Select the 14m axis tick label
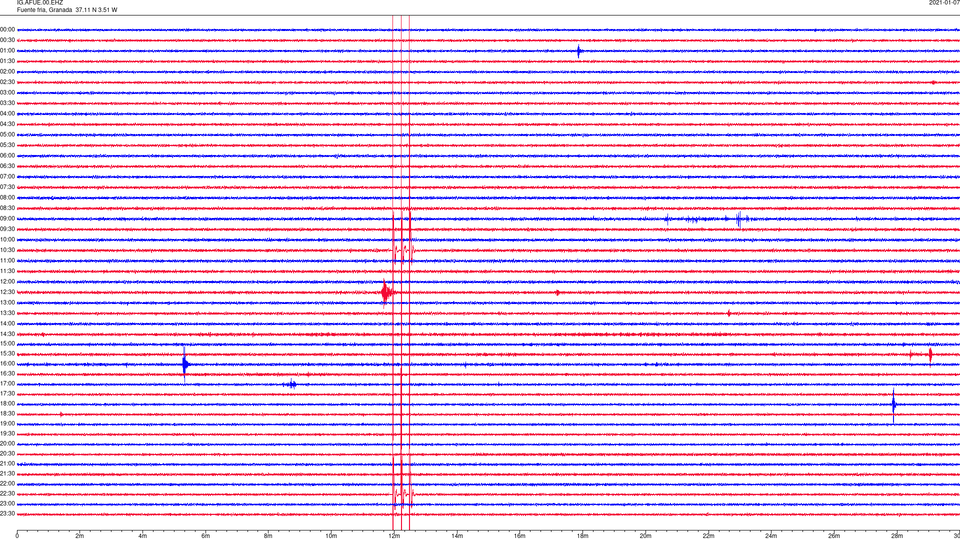 coord(457,536)
